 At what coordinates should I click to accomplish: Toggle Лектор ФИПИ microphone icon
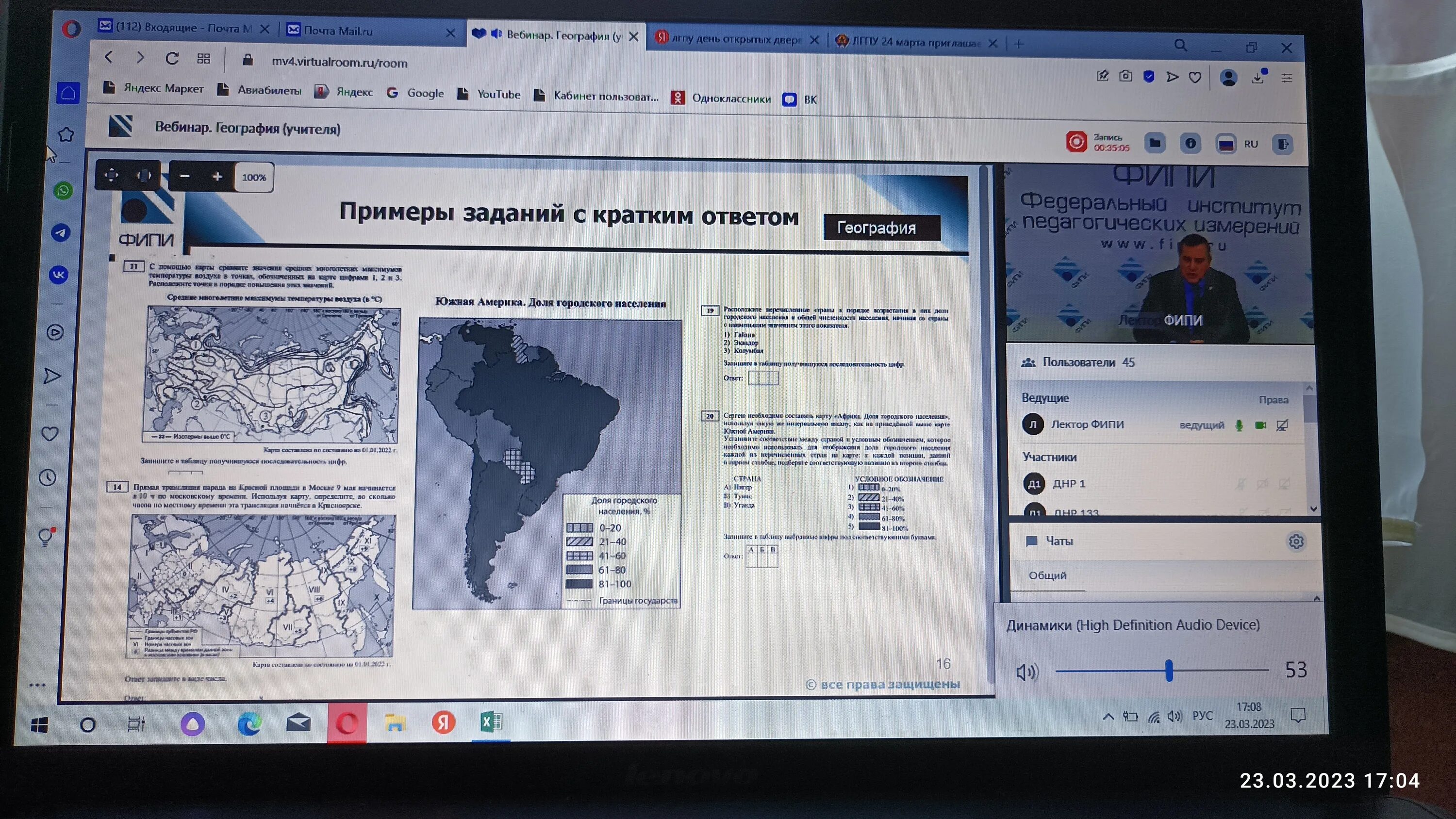pyautogui.click(x=1239, y=425)
